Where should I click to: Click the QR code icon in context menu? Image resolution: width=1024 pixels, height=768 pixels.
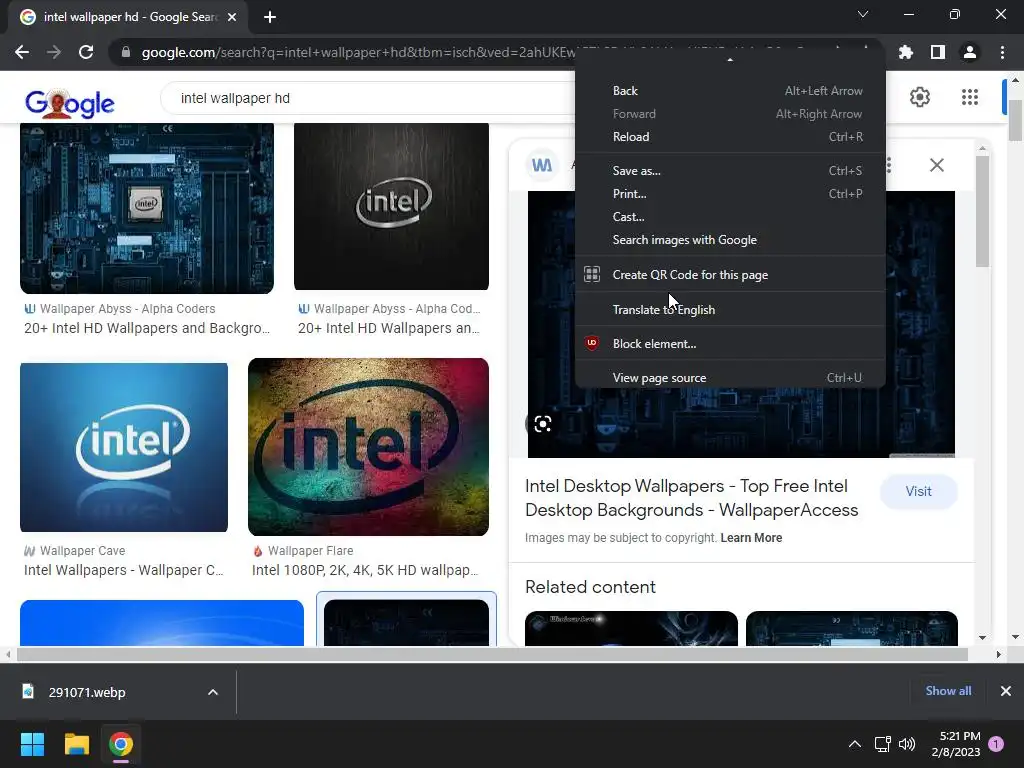click(x=592, y=274)
